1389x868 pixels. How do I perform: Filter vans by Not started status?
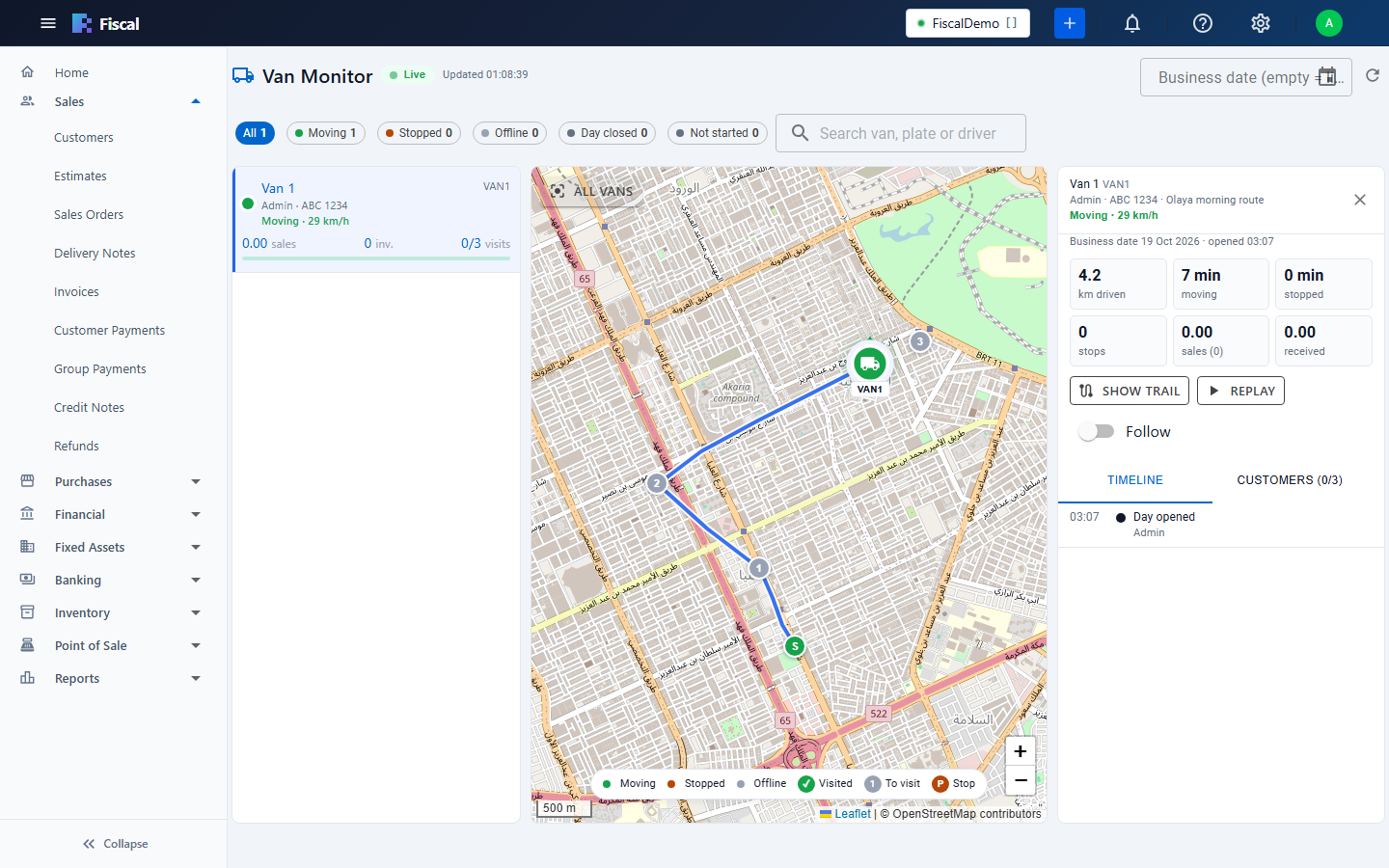[718, 133]
